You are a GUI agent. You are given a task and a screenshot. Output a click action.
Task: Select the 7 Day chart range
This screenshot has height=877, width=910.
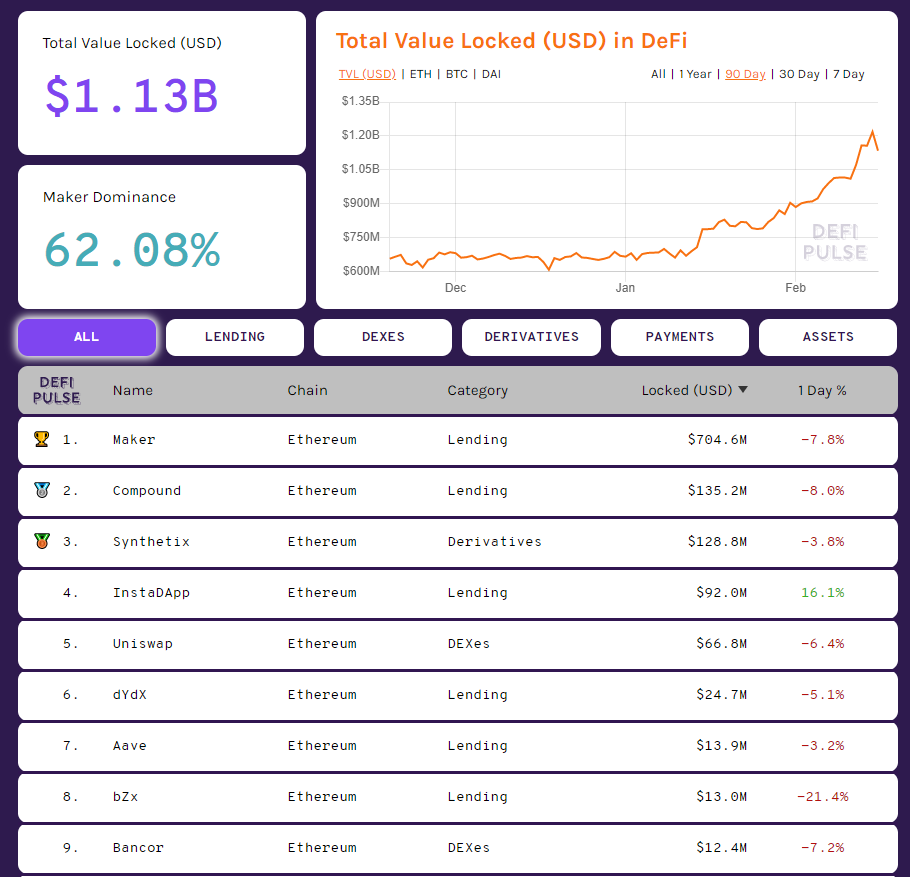coord(848,74)
